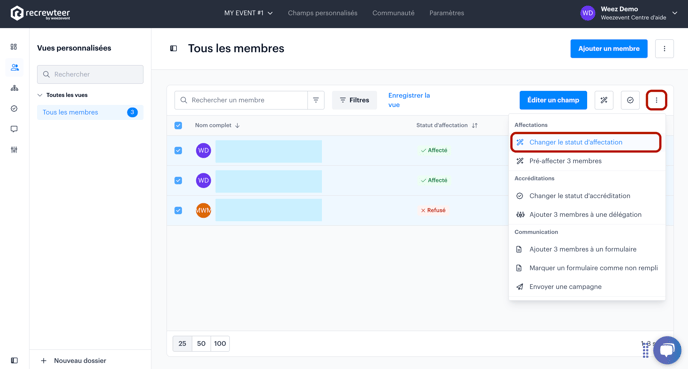The width and height of the screenshot is (688, 369).
Task: Click Nouveau dossier label
Action: coord(80,361)
